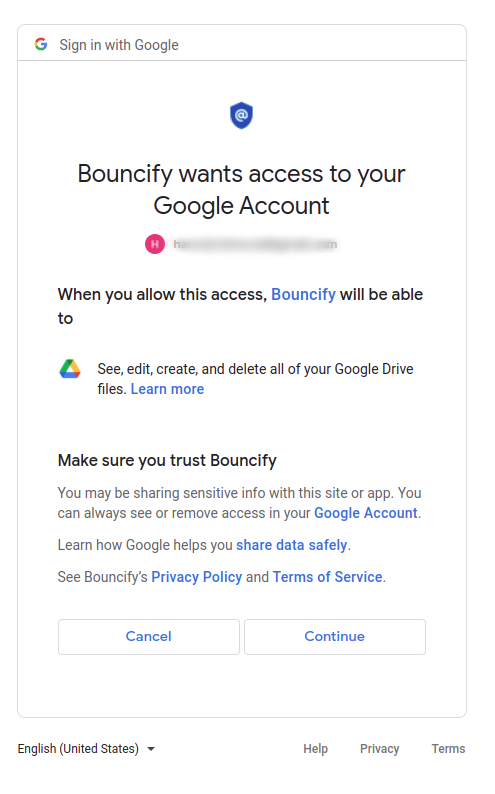The image size is (495, 794).
Task: Open the Bouncify app link
Action: 303,294
